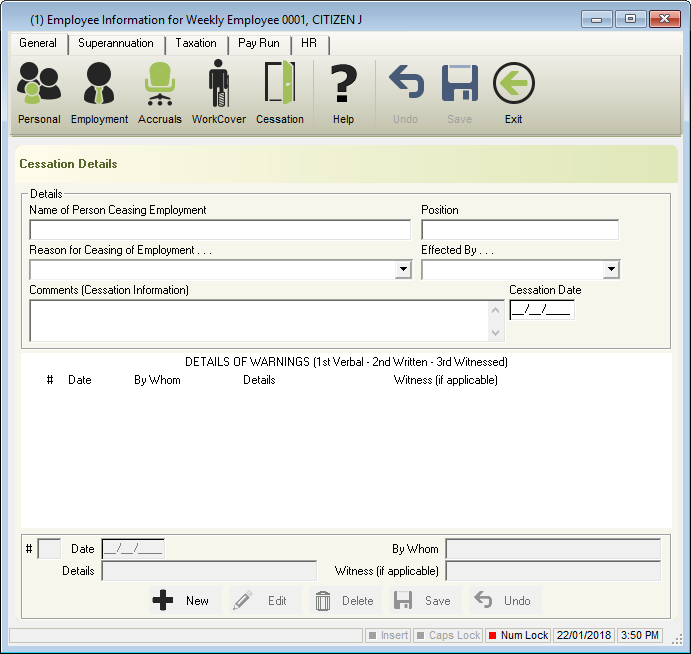Click the Caps Lock status indicator

(448, 635)
